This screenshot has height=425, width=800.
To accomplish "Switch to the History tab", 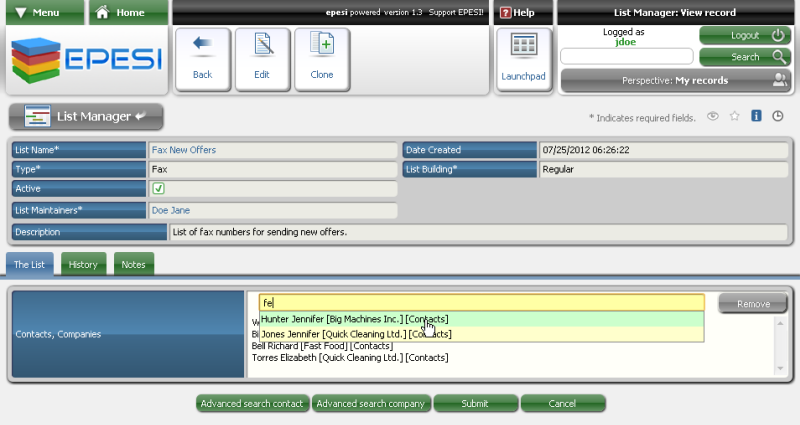I will pos(83,265).
